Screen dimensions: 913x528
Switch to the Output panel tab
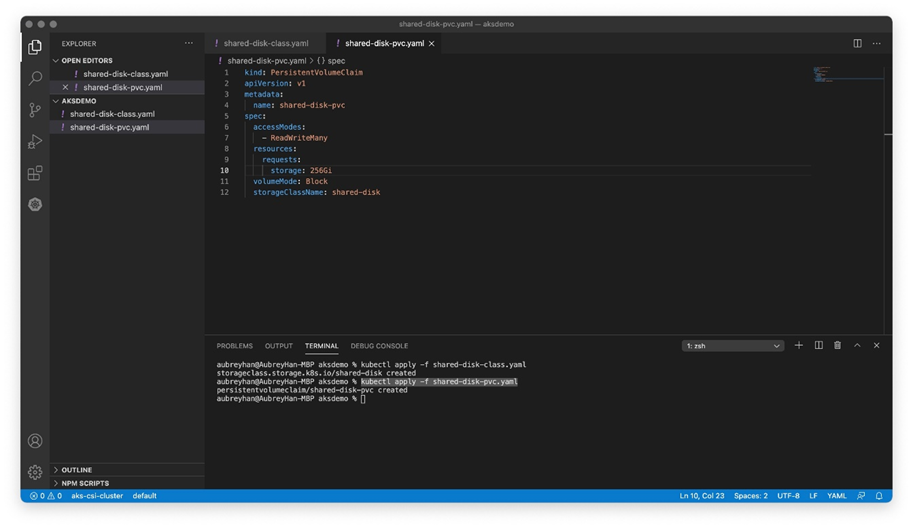[x=278, y=346]
